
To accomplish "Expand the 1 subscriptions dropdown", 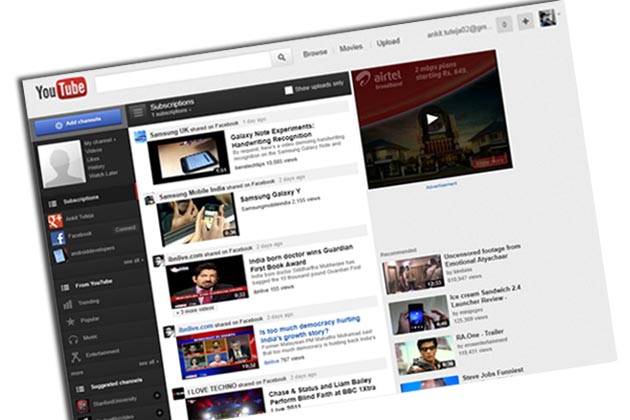I will point(171,112).
